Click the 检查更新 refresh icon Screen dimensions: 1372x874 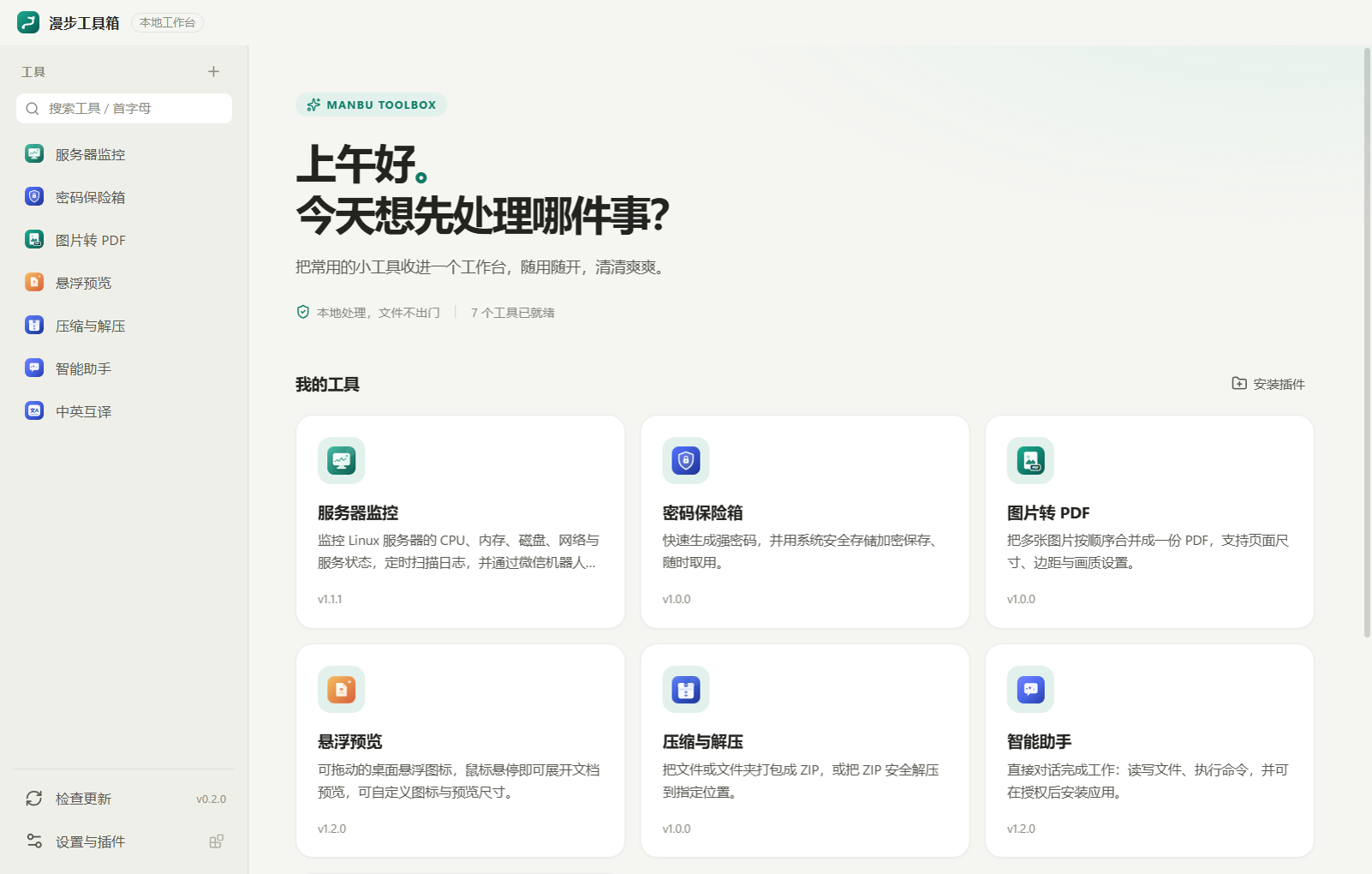[34, 799]
